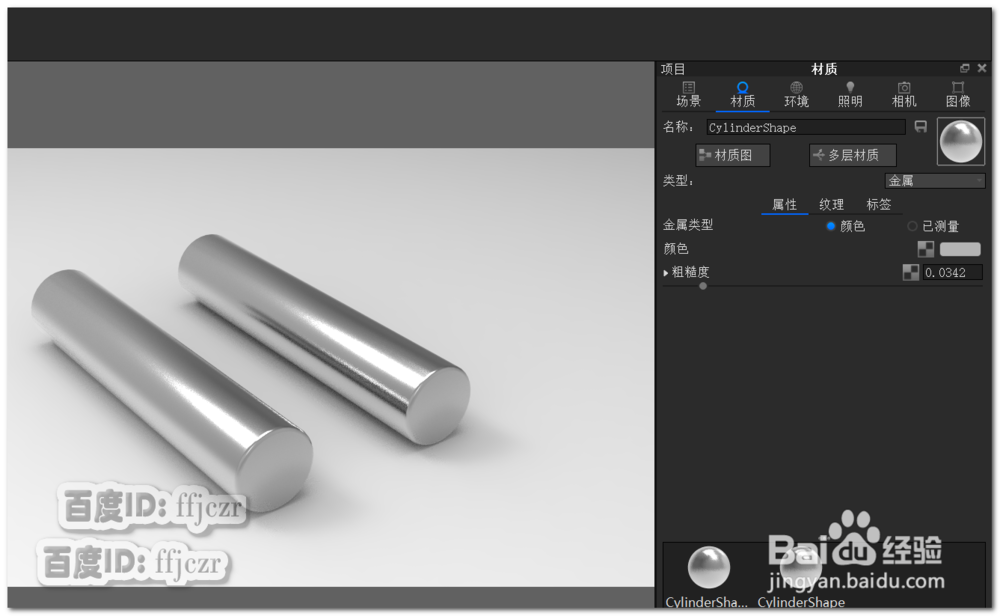Click the front cylinder in the viewport
The height and width of the screenshot is (616, 1000).
tap(172, 389)
